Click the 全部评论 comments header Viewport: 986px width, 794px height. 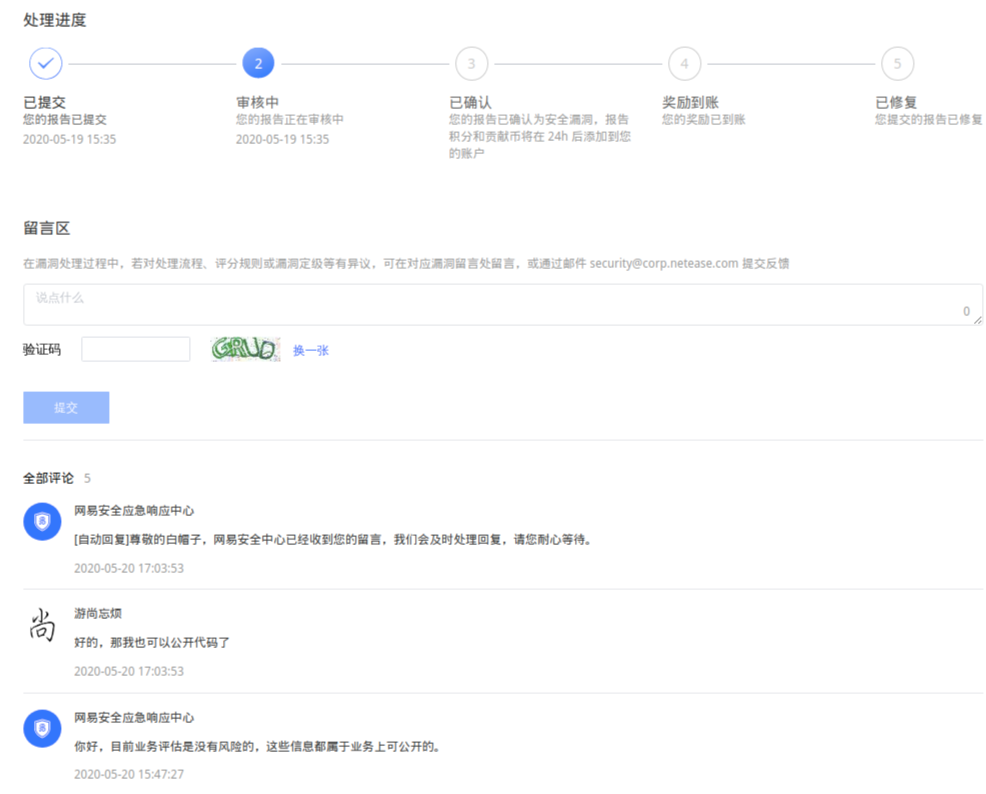[48, 477]
